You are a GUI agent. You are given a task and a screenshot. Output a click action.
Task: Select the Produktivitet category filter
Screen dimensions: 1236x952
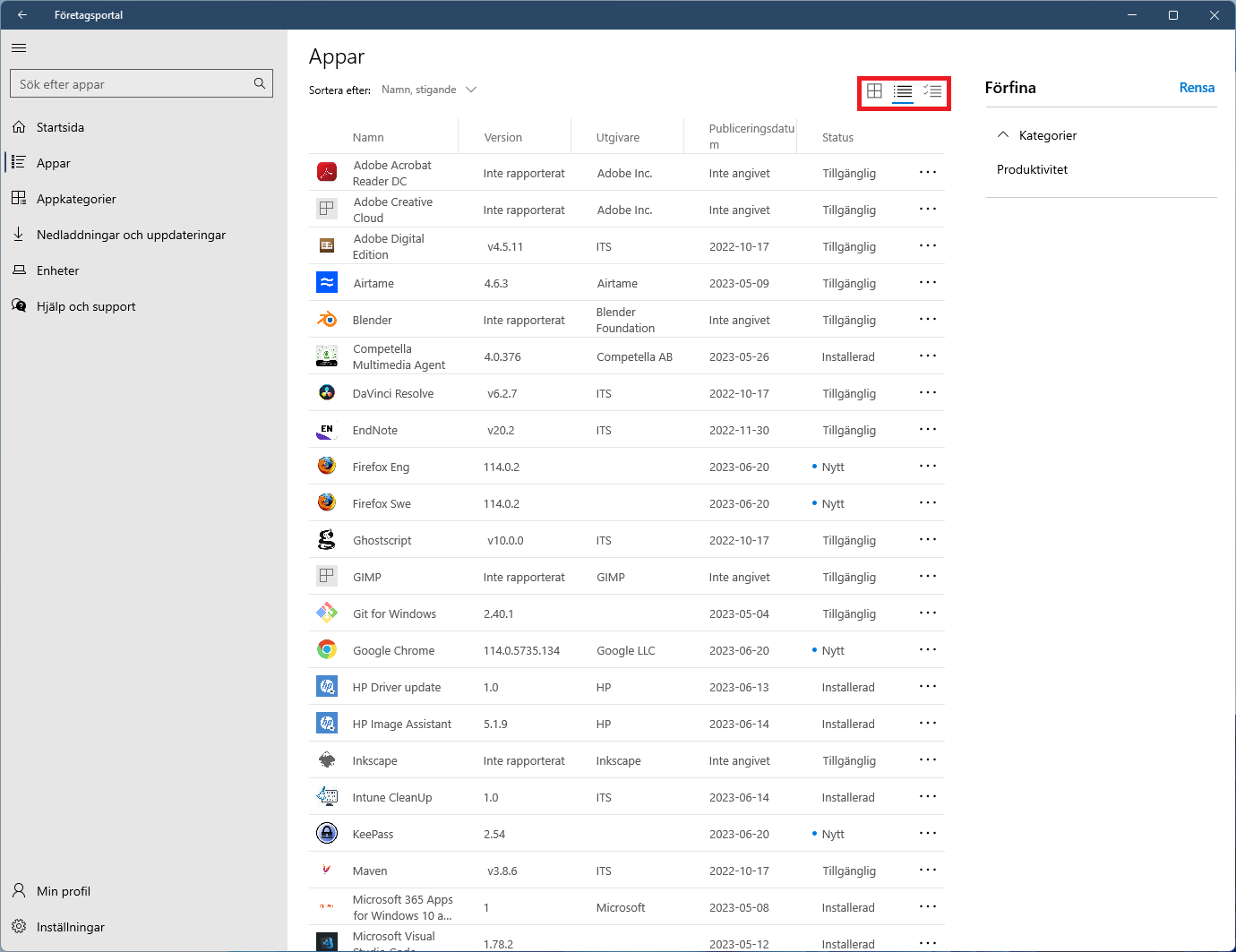coord(1032,169)
